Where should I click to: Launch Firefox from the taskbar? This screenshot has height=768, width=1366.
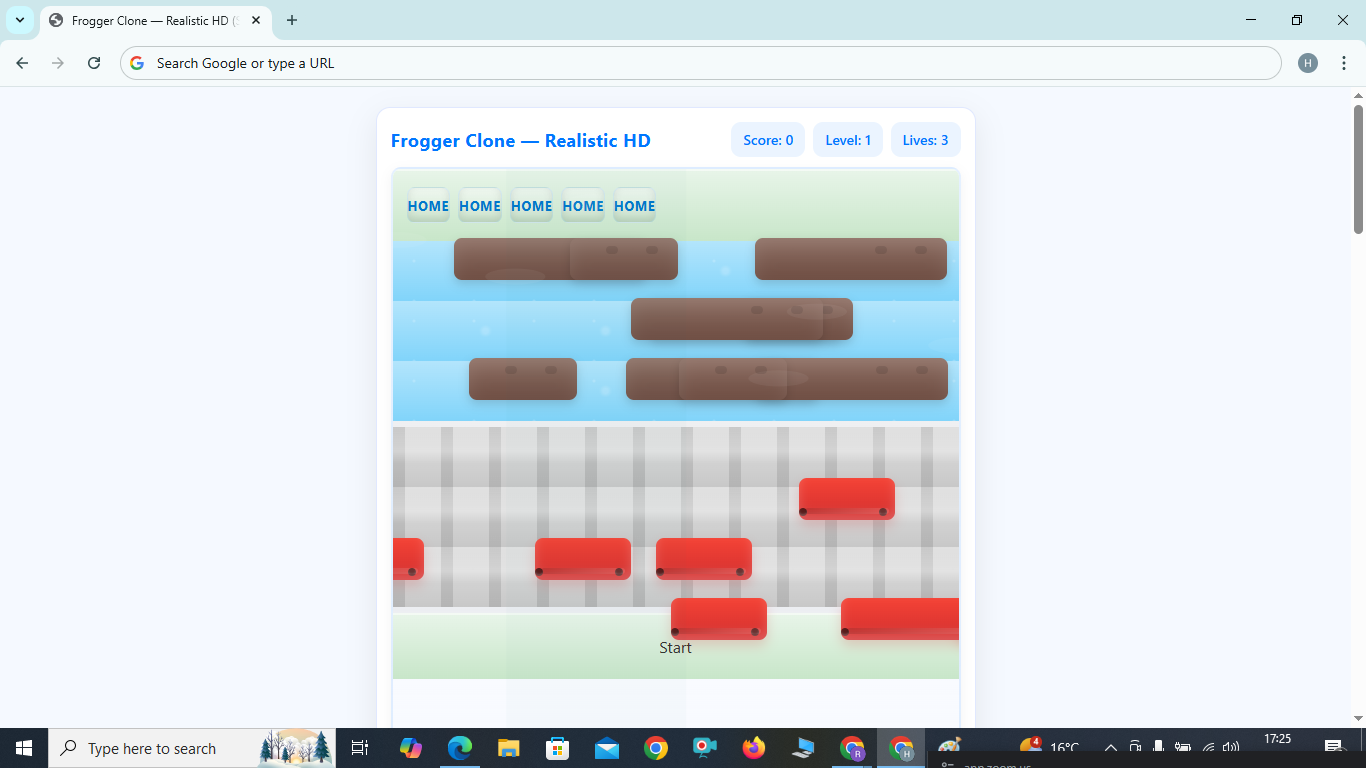click(753, 748)
